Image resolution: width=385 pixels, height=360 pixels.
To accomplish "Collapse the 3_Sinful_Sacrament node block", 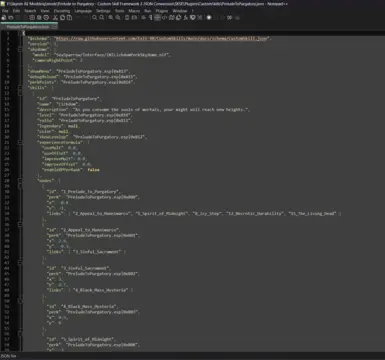I will (x=20, y=263).
